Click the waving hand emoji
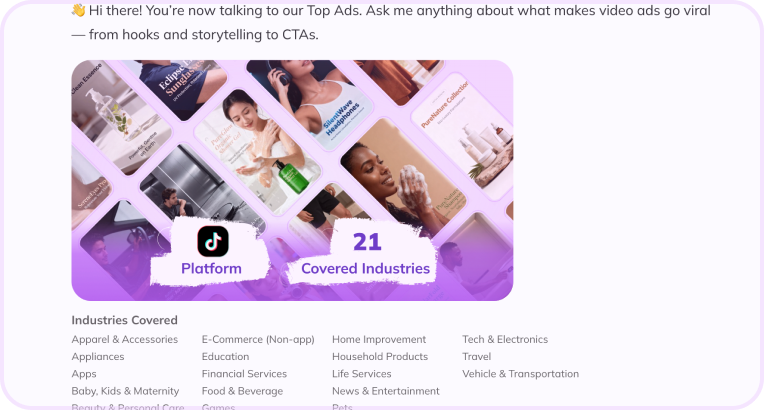 point(78,10)
